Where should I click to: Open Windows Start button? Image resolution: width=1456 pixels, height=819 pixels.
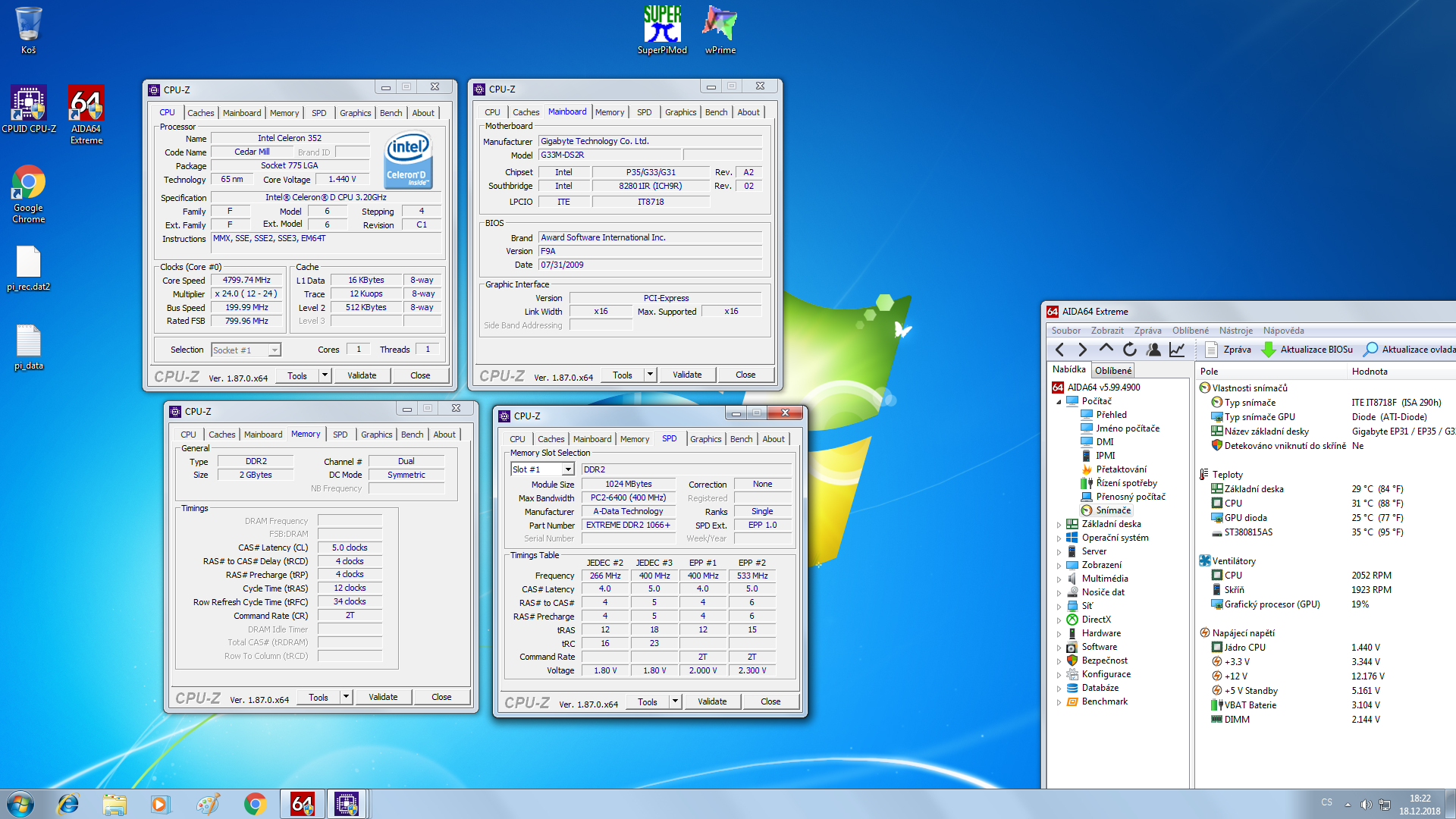click(20, 804)
